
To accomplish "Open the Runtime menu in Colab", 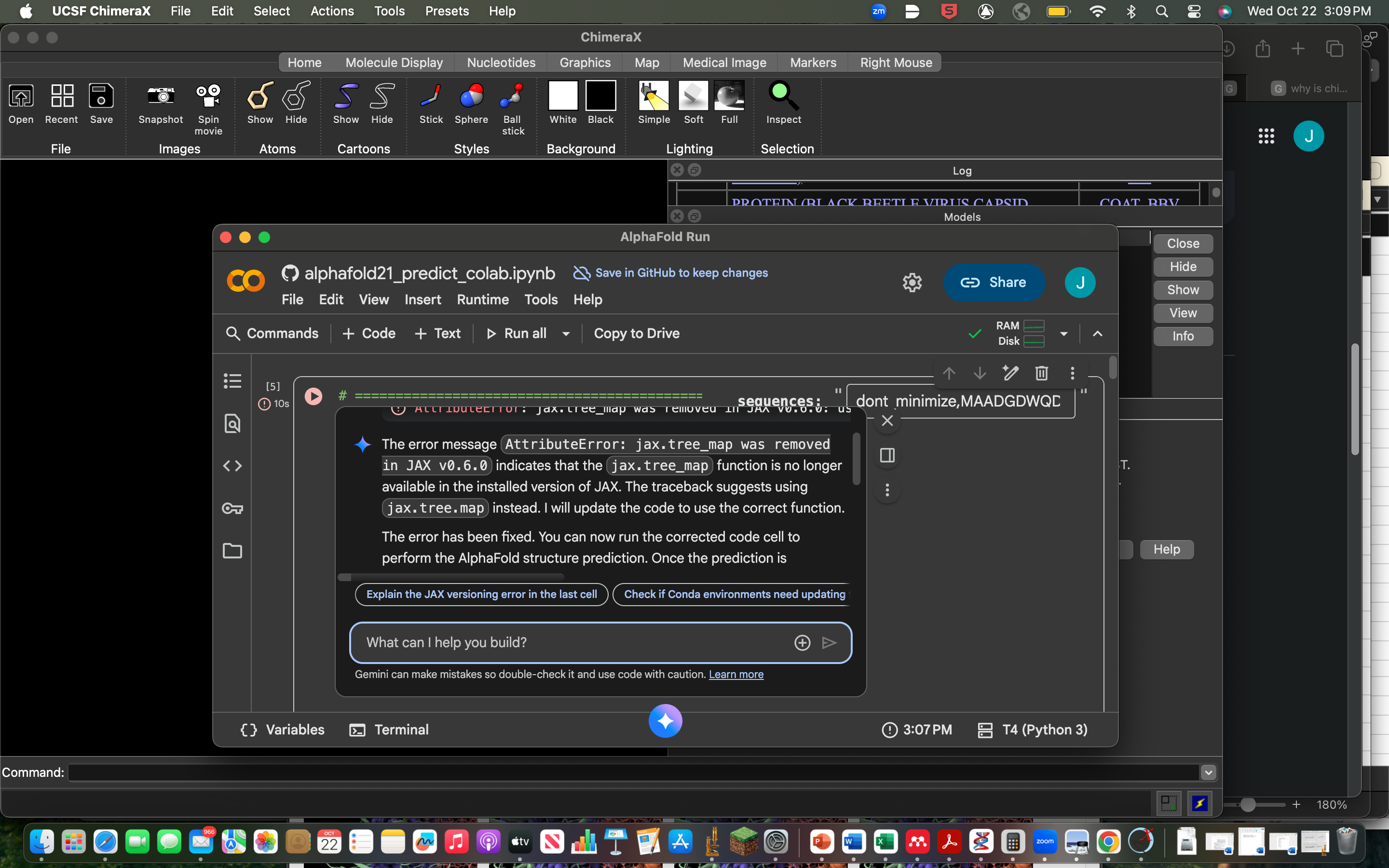I will [x=483, y=299].
